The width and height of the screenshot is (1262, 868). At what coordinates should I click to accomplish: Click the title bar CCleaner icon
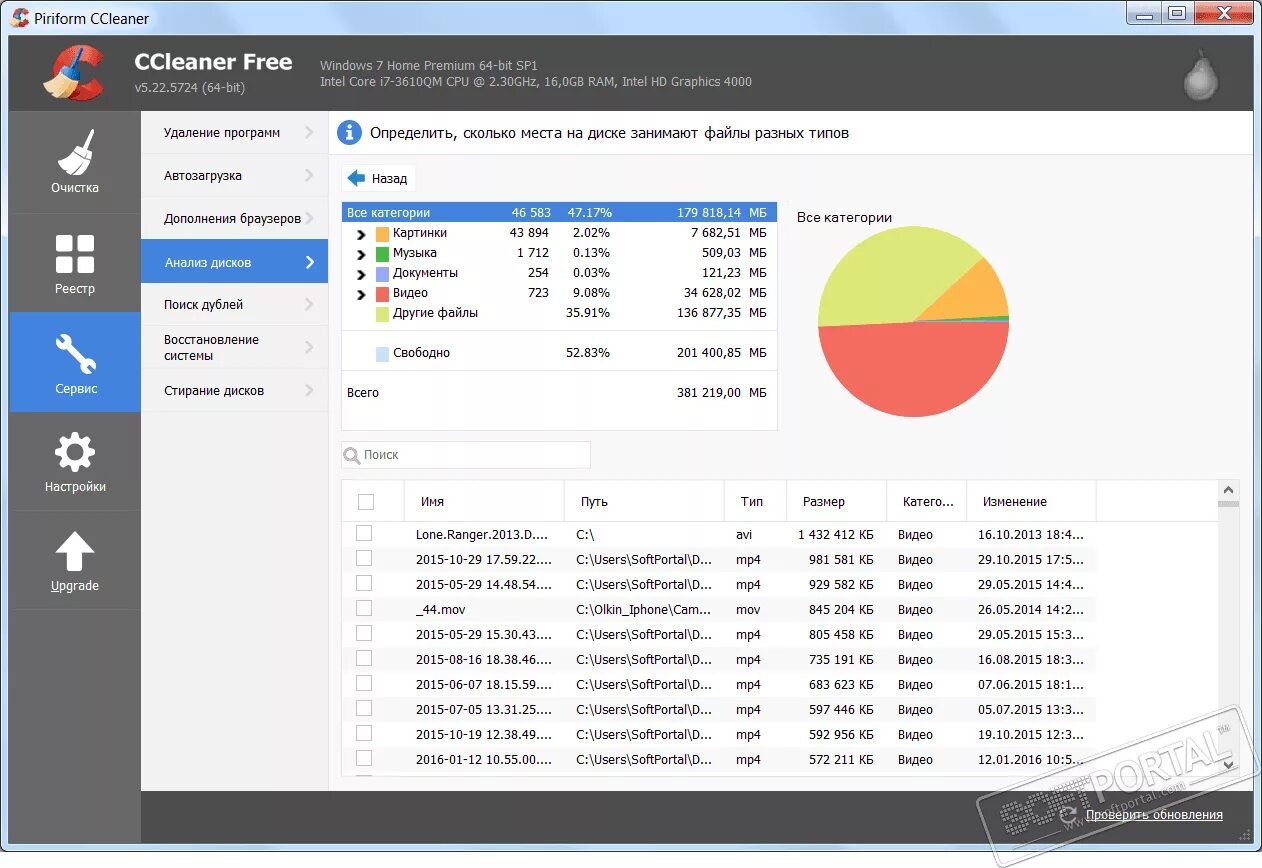(x=19, y=17)
